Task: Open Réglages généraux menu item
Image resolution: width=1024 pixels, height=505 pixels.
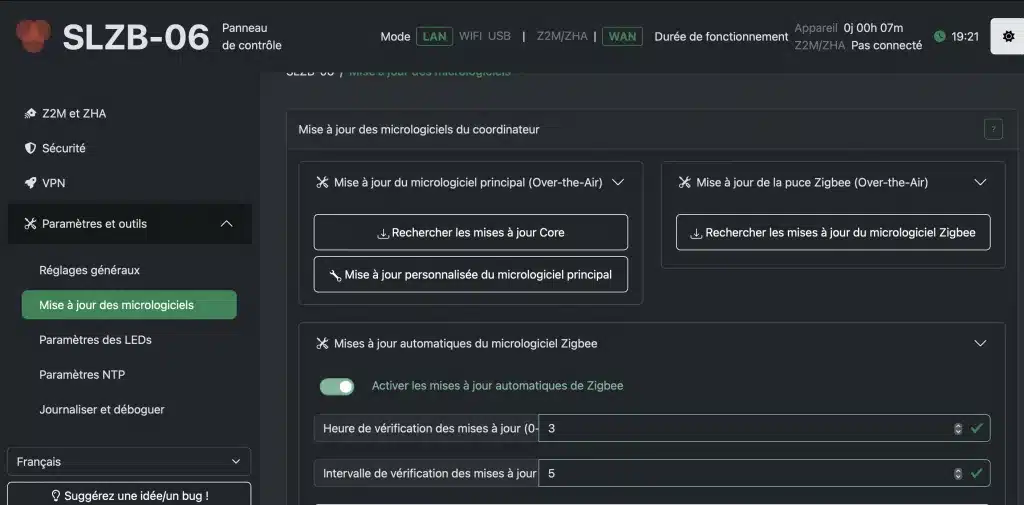Action: 89,270
